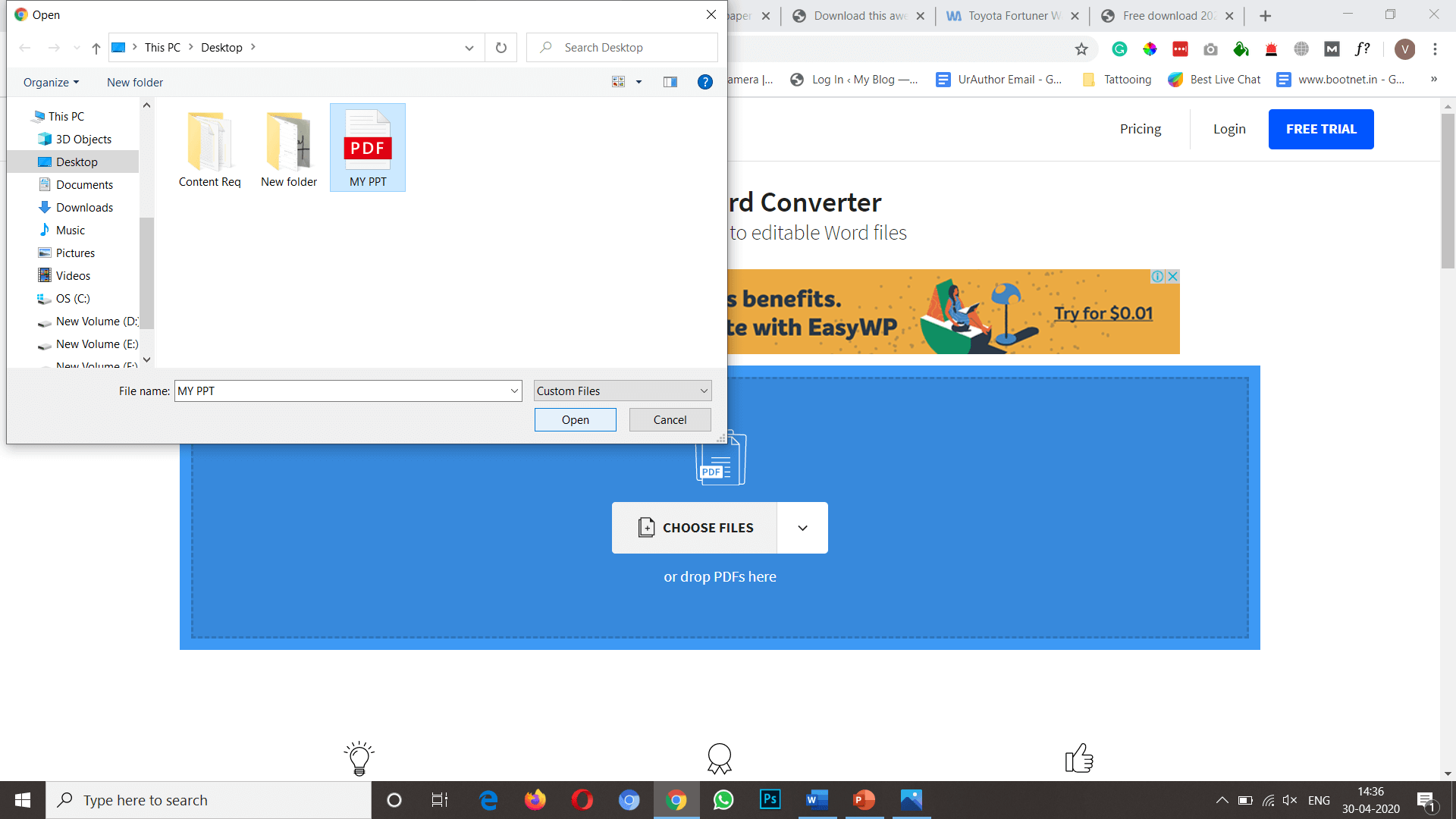Click the search icon in file dialog toolbar
This screenshot has height=819, width=1456.
[545, 47]
